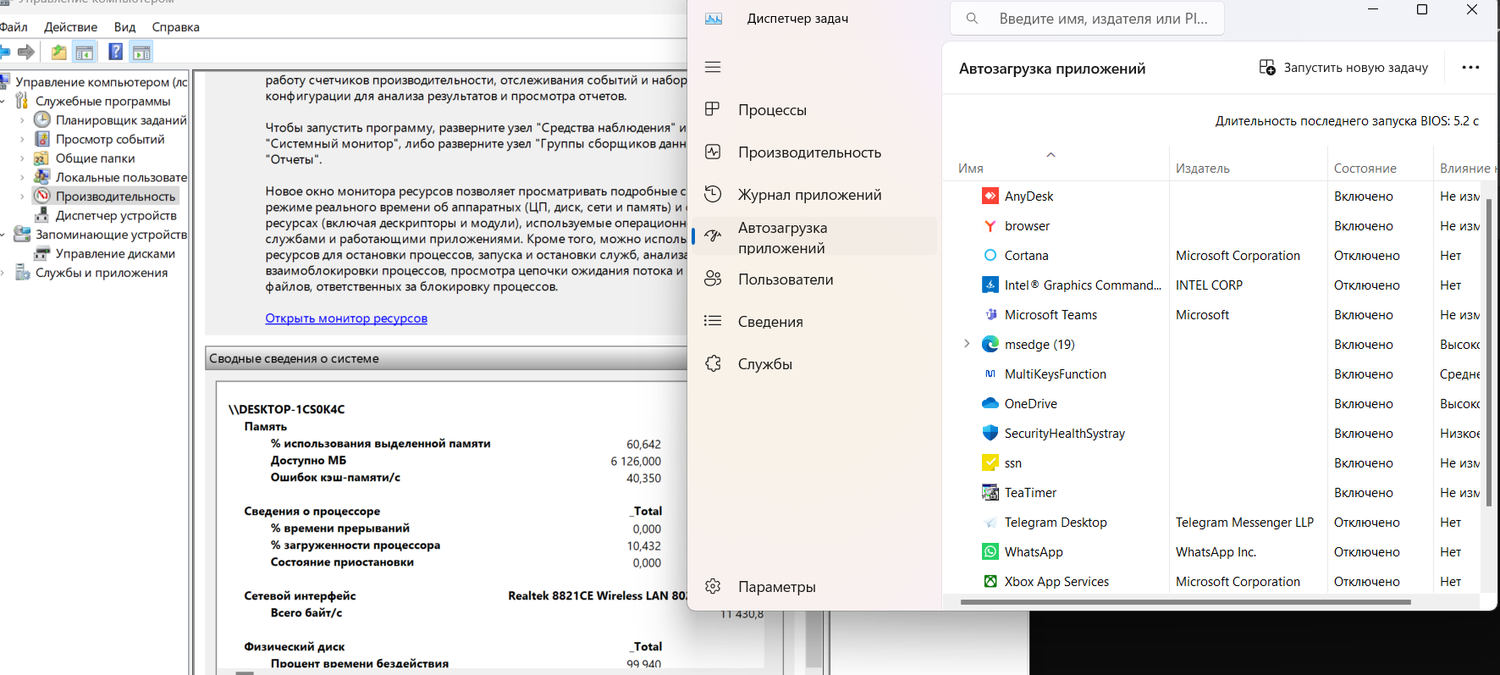The image size is (1500, 675).
Task: Open the Details section in Task Manager
Action: pyautogui.click(x=768, y=321)
